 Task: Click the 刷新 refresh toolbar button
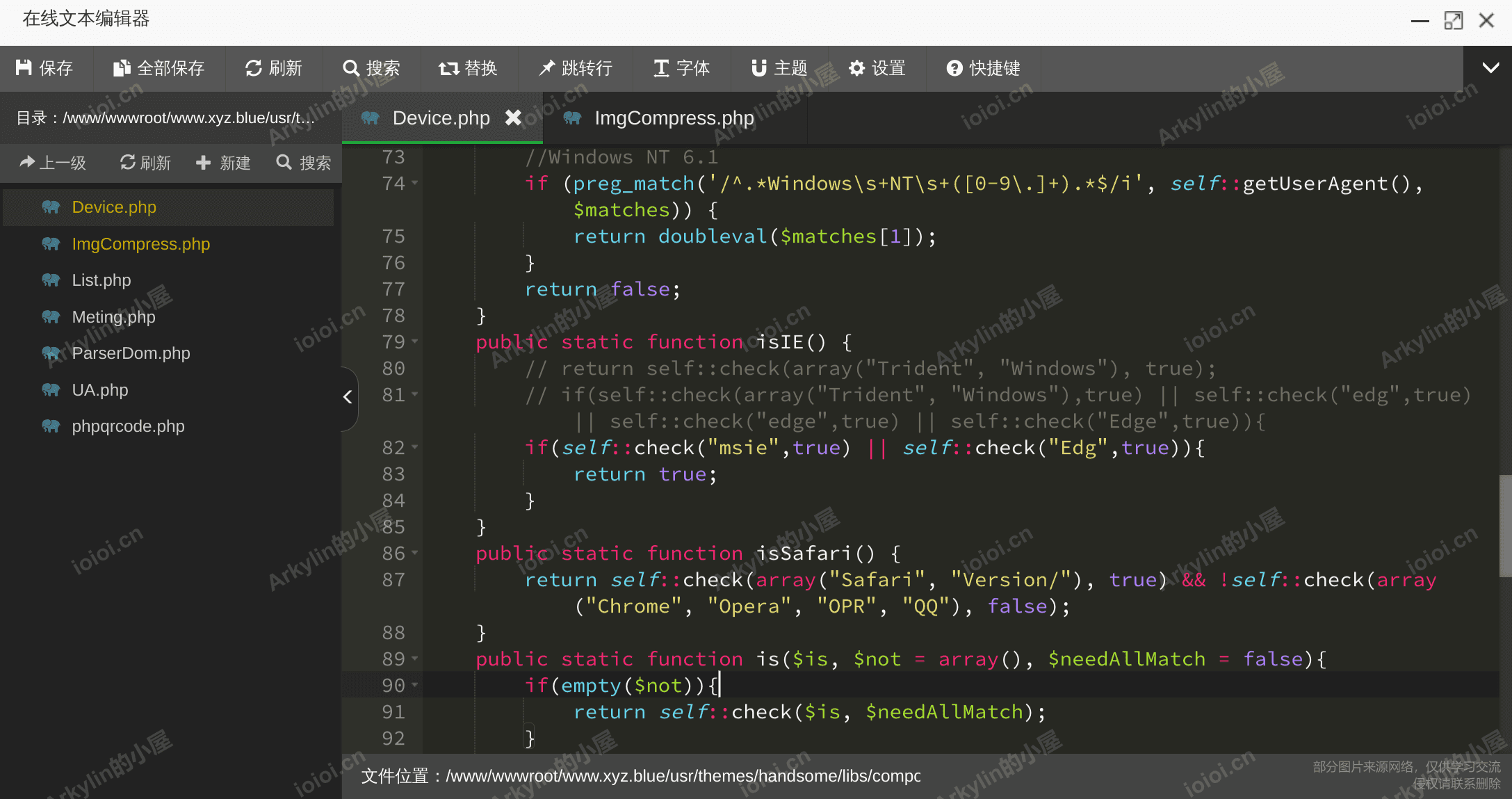pyautogui.click(x=274, y=68)
